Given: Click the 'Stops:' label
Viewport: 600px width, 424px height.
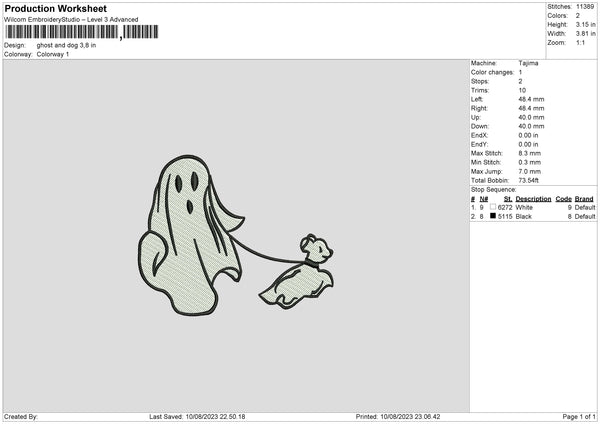Looking at the screenshot, I should 480,81.
